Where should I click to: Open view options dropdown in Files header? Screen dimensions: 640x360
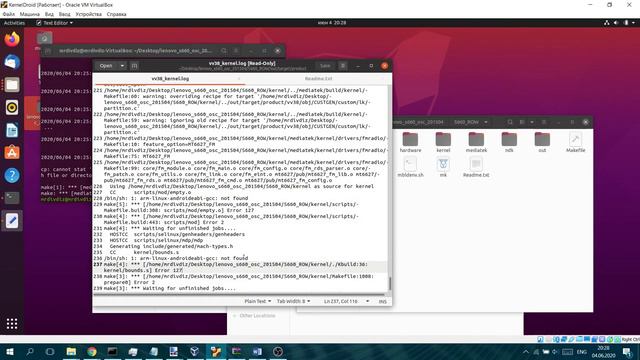[532, 122]
